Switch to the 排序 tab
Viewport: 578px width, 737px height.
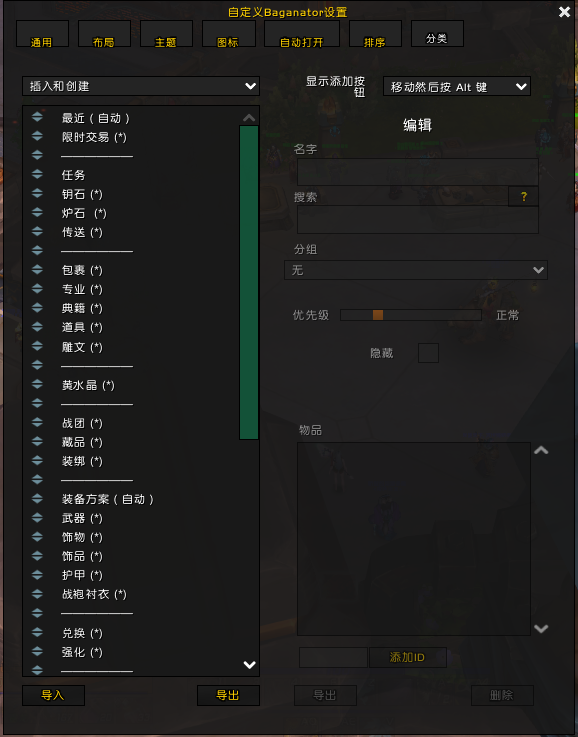(375, 34)
